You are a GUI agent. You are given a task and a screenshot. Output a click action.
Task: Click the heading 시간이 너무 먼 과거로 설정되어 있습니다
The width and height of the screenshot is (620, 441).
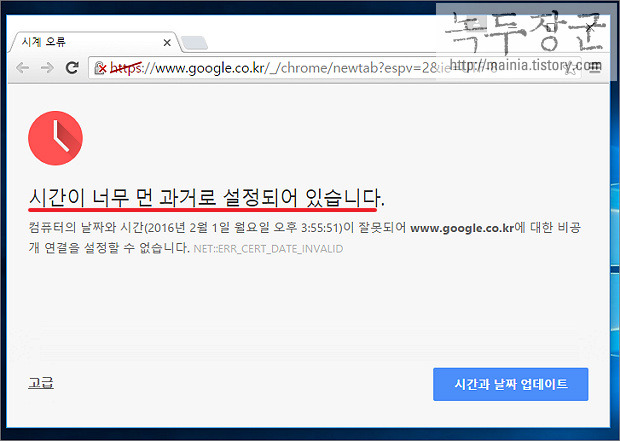pyautogui.click(x=206, y=197)
